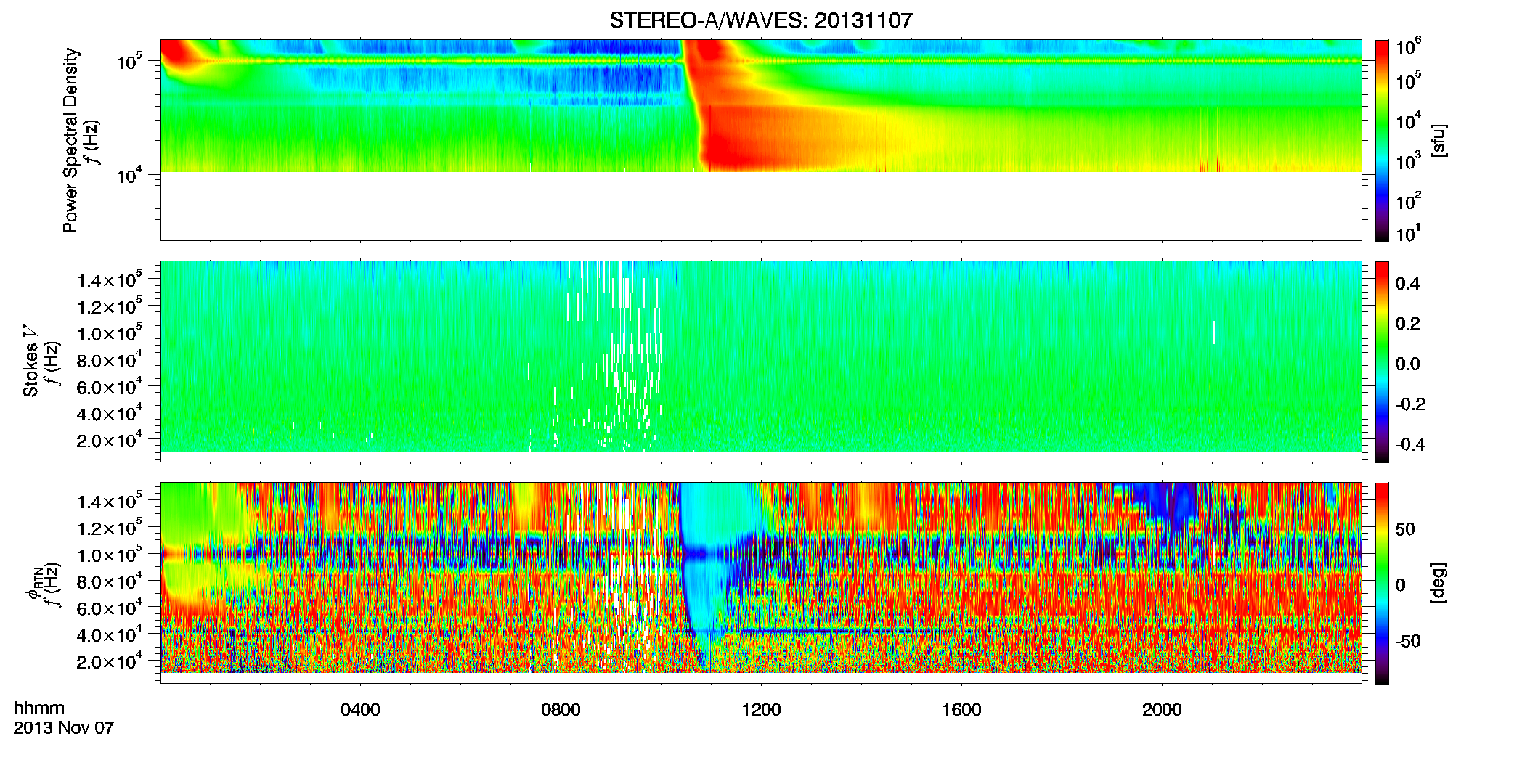Click the '2.0×10⁴' tick in phi panel
This screenshot has height=784, width=1522.
[110, 662]
